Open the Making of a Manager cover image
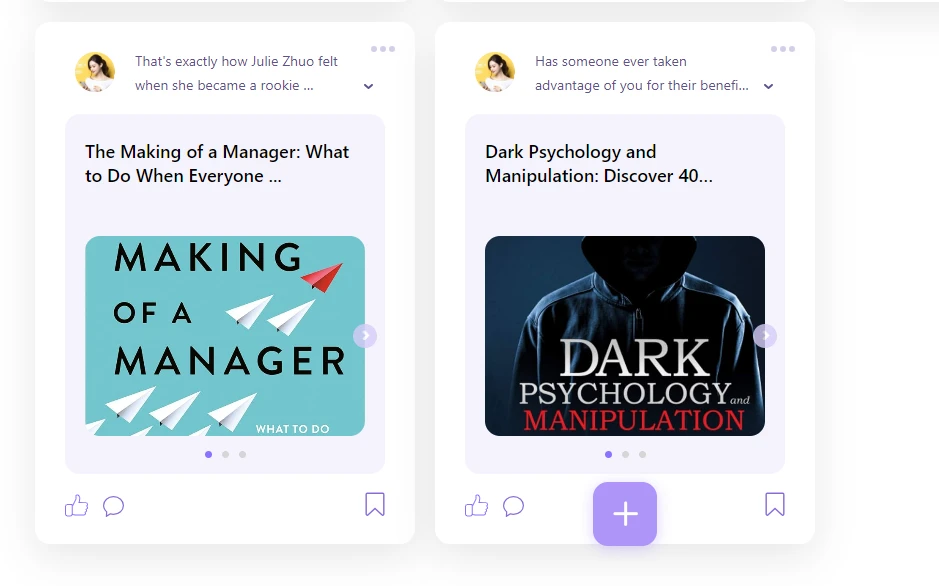This screenshot has height=586, width=939. 225,336
